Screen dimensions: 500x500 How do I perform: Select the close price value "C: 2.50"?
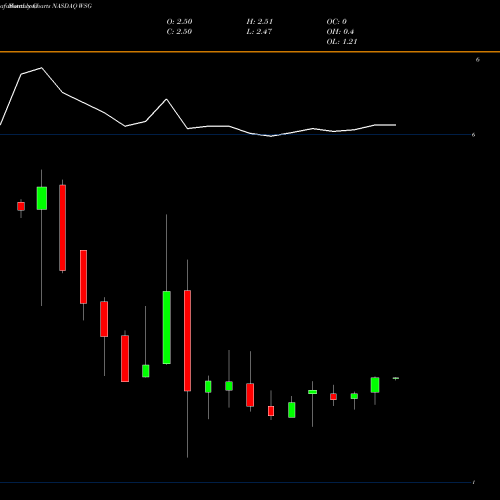coord(179,31)
